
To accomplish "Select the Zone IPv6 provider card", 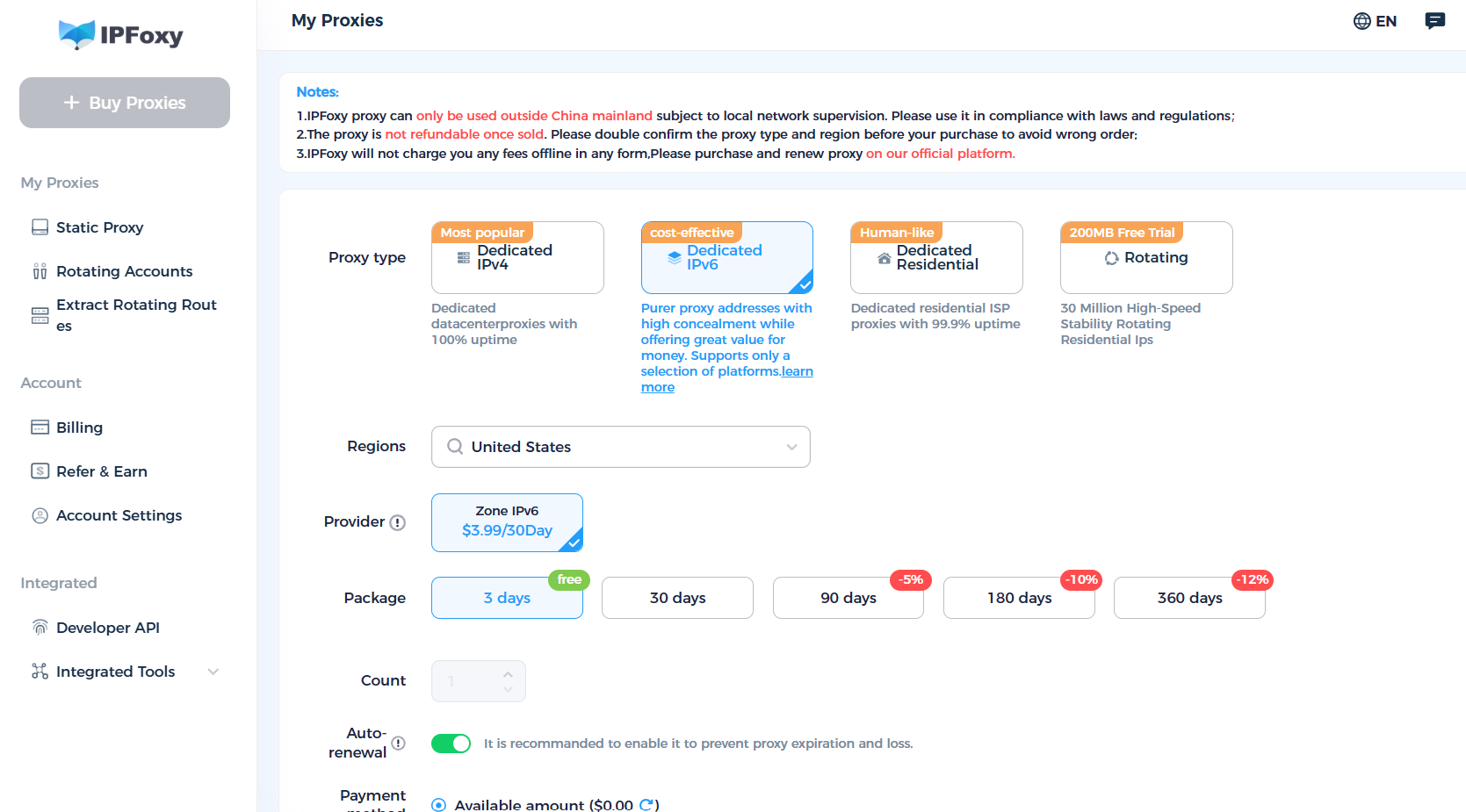I will 507,522.
